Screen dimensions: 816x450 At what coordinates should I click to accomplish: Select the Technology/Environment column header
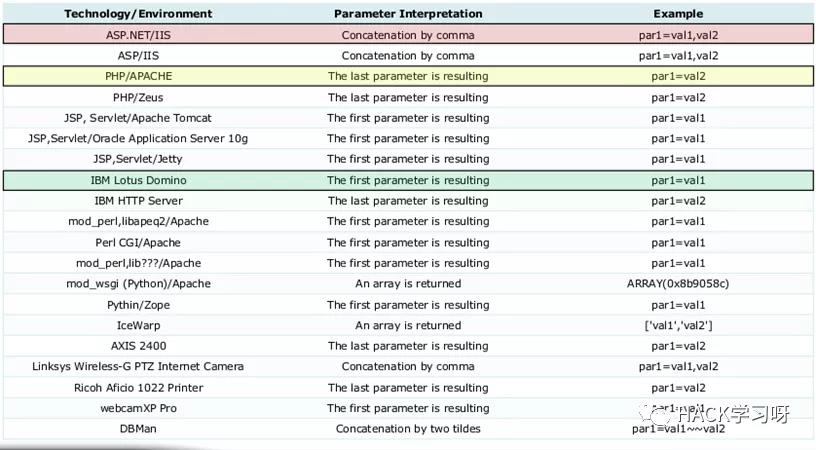pyautogui.click(x=138, y=14)
